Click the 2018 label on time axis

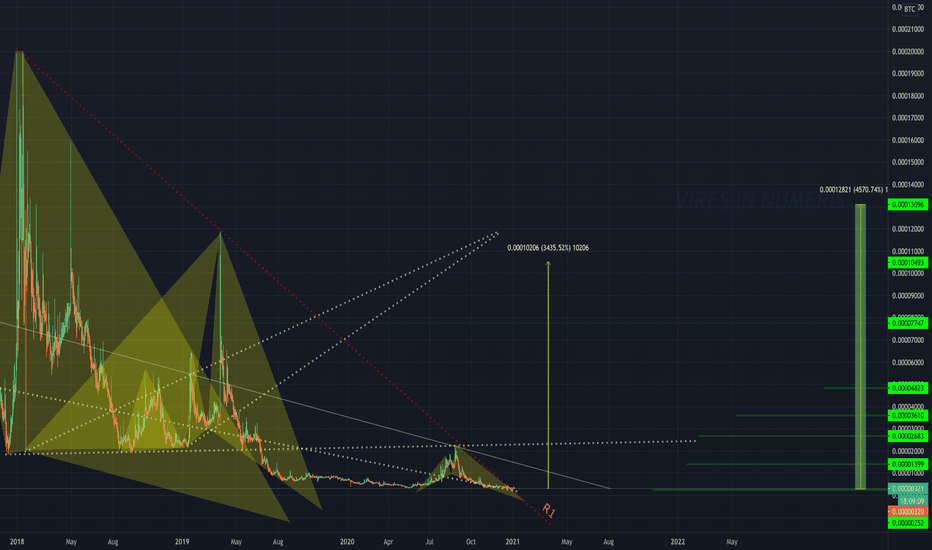pos(17,542)
